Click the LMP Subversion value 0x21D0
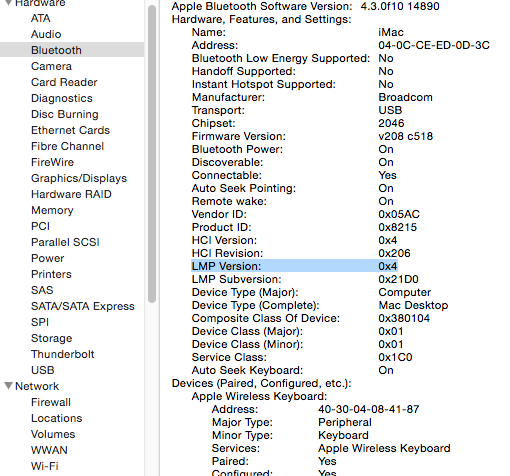The width and height of the screenshot is (510, 476). click(x=398, y=279)
